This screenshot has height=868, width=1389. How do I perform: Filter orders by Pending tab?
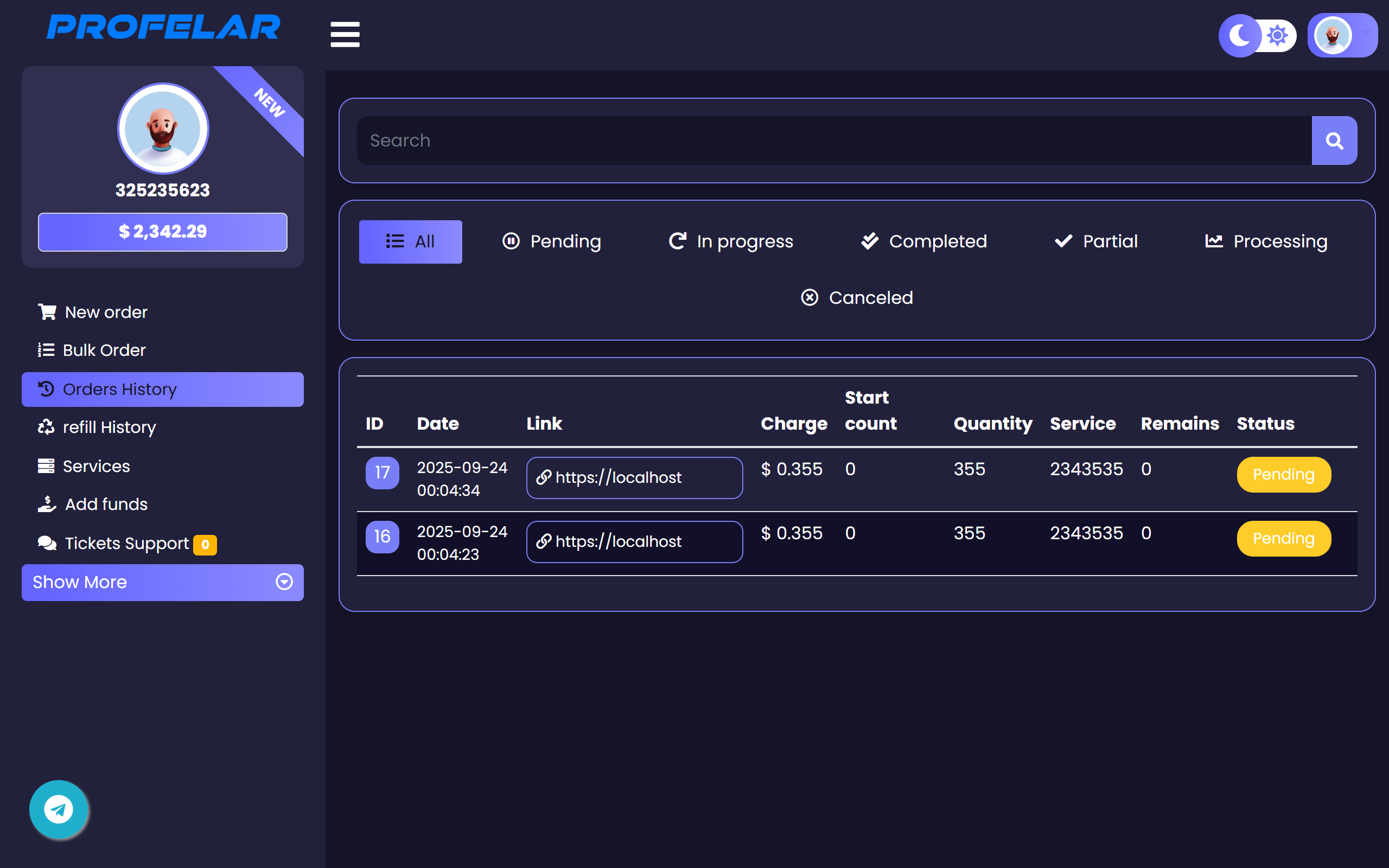[x=552, y=242]
